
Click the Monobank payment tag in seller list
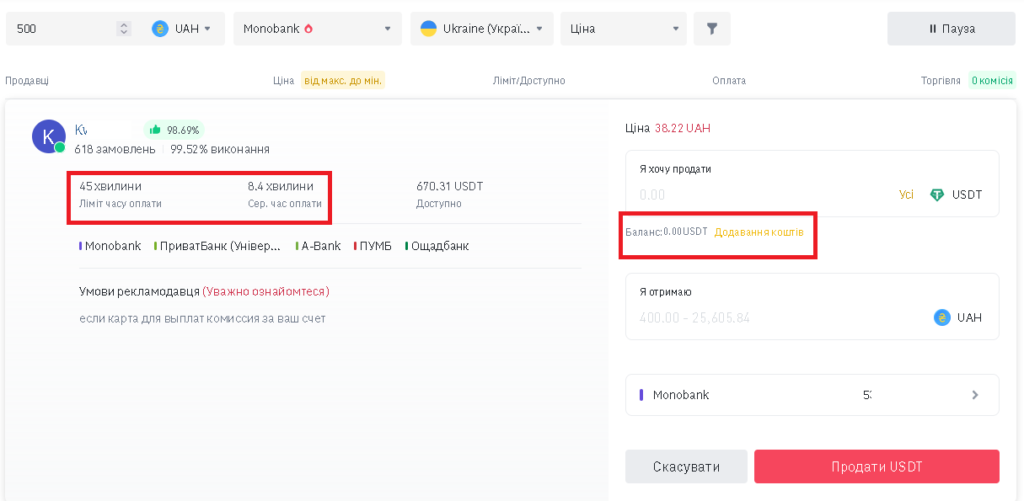tap(110, 246)
